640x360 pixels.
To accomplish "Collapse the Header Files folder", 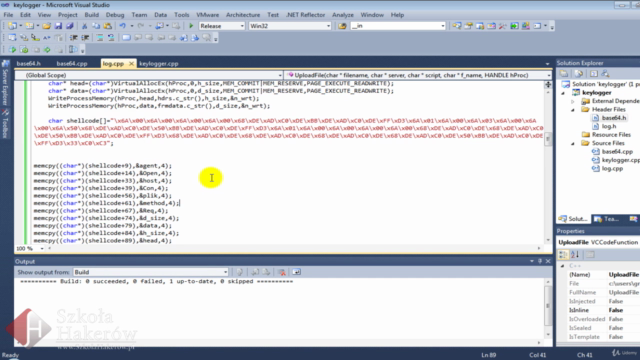I will pyautogui.click(x=572, y=110).
